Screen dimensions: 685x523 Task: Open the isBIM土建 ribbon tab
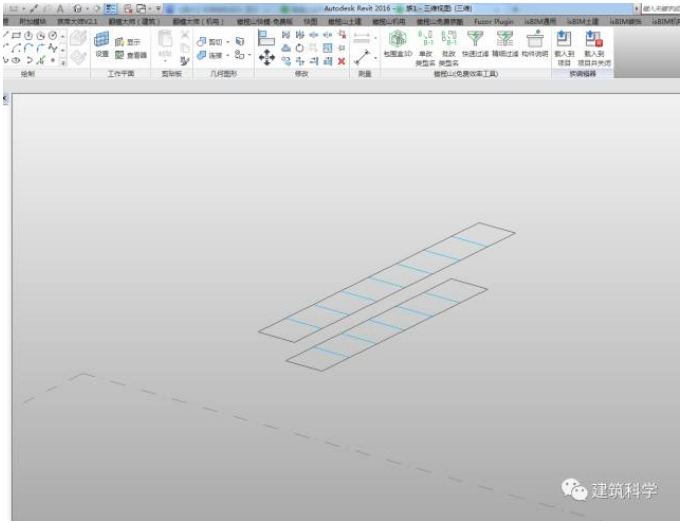pos(582,21)
